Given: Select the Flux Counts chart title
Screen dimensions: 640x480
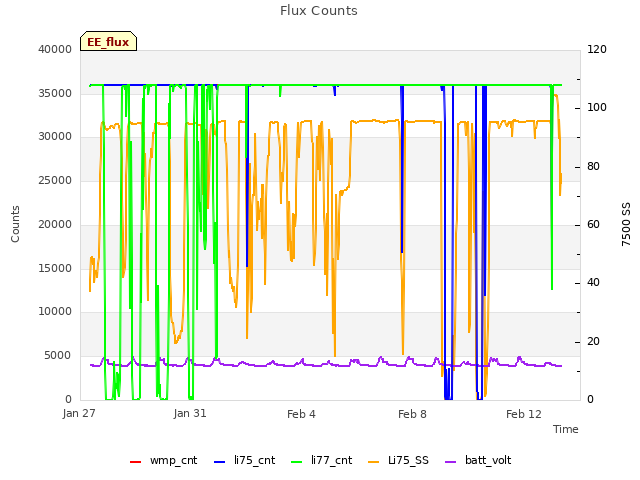Looking at the screenshot, I should (x=319, y=11).
